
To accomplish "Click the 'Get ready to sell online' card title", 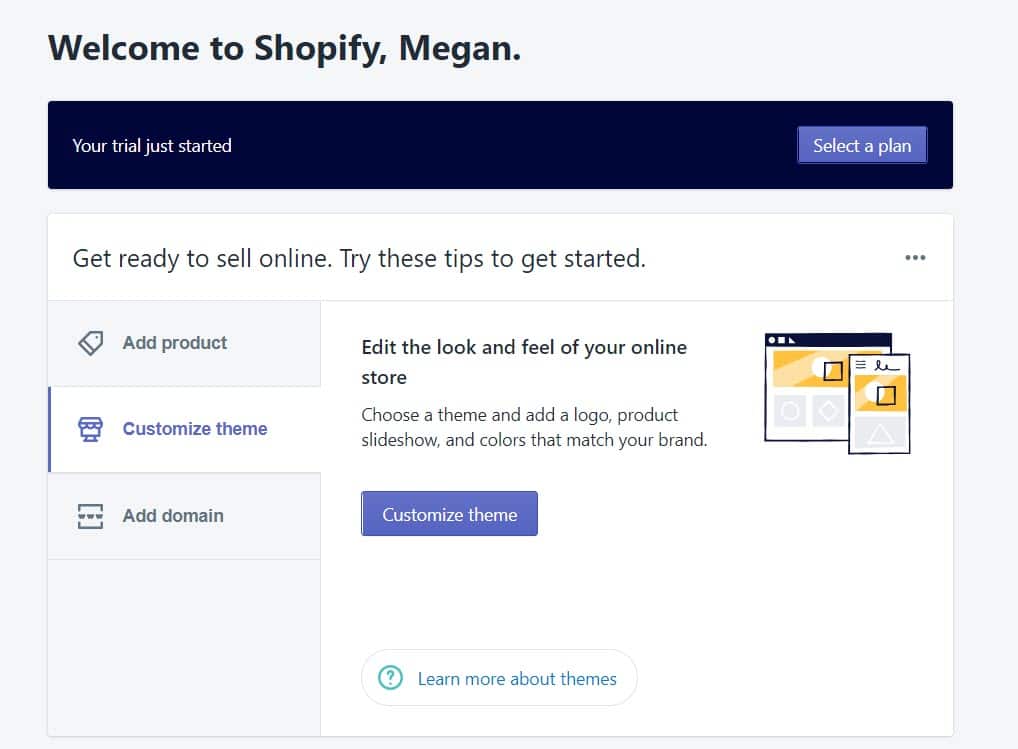I will [359, 258].
